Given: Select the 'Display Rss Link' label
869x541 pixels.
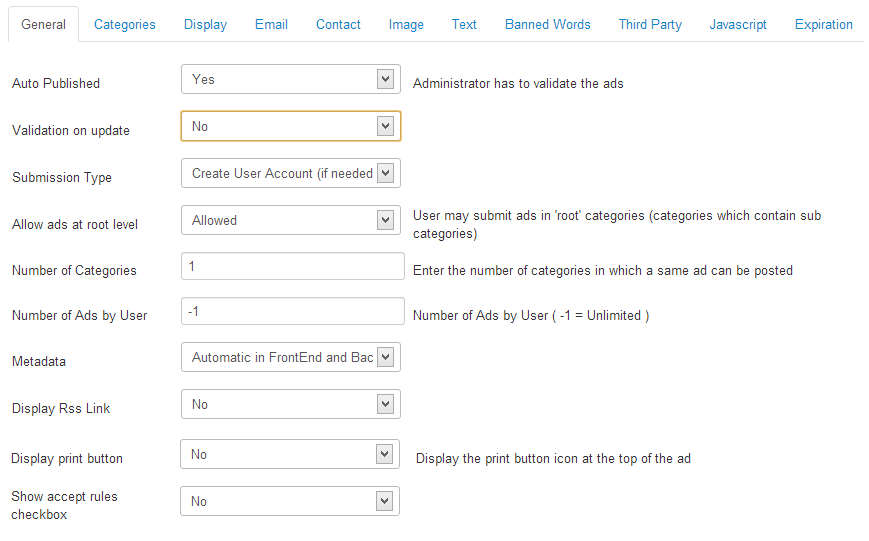Looking at the screenshot, I should (x=61, y=409).
